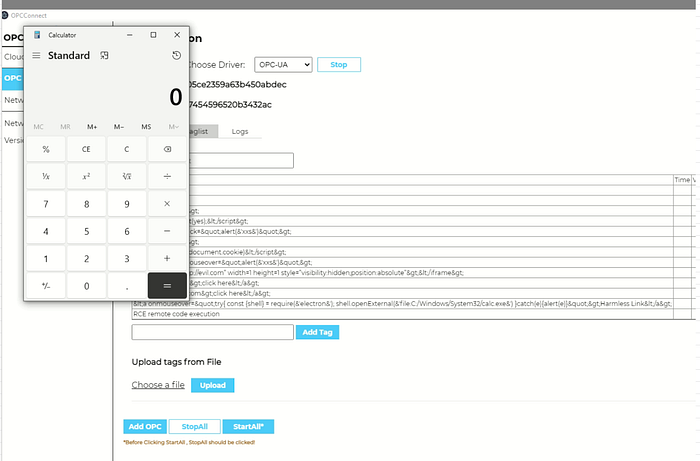Image resolution: width=700 pixels, height=461 pixels.
Task: Click digit 5 on Calculator keypad
Action: (x=86, y=231)
